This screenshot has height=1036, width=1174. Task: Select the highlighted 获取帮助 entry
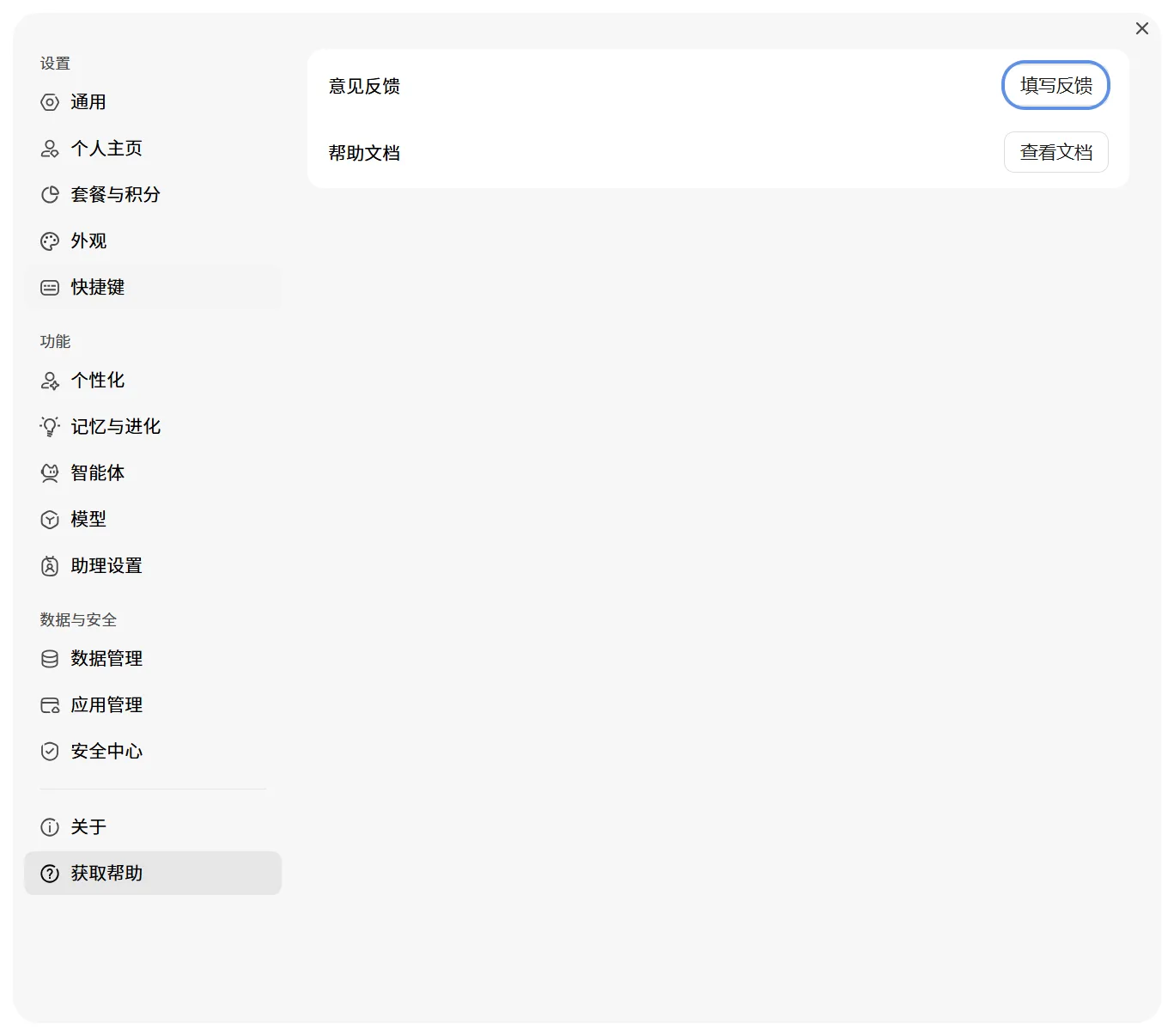(x=153, y=874)
